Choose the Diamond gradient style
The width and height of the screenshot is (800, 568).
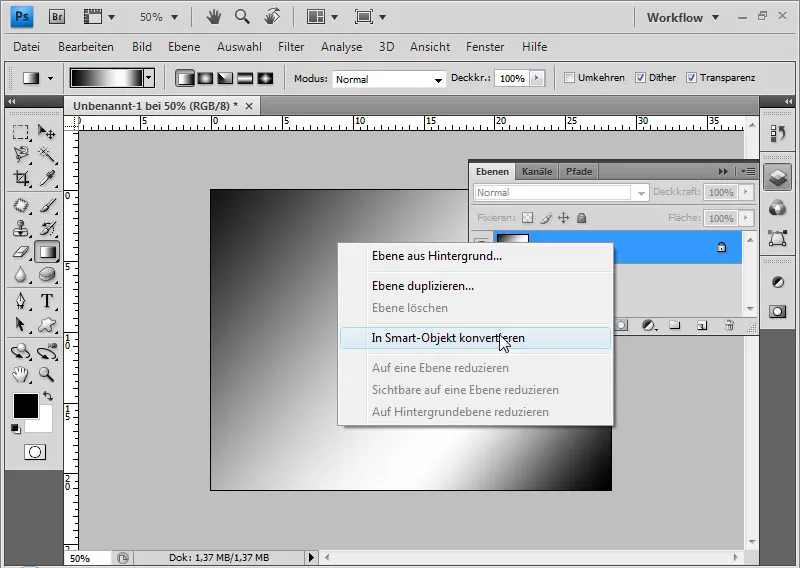[265, 78]
